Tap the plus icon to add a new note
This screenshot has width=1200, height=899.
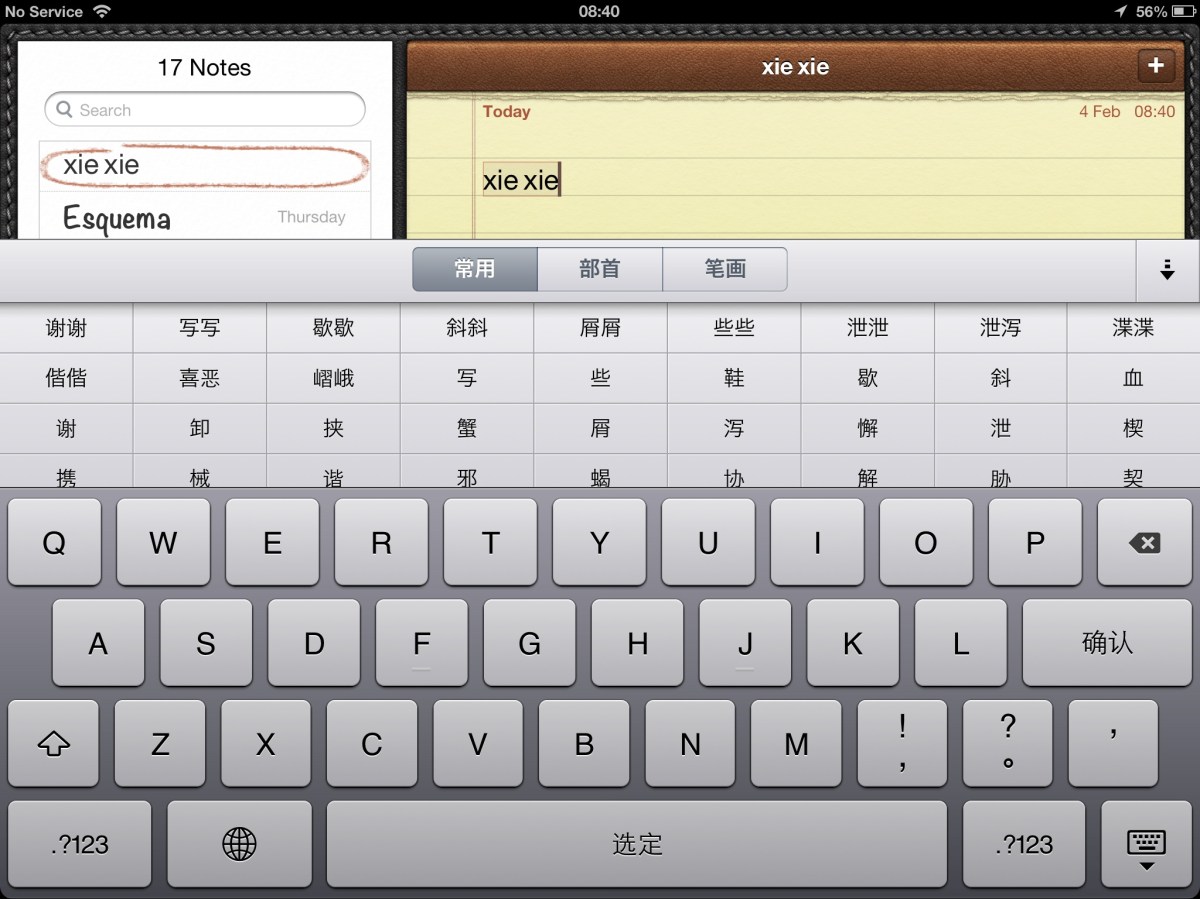click(x=1156, y=66)
